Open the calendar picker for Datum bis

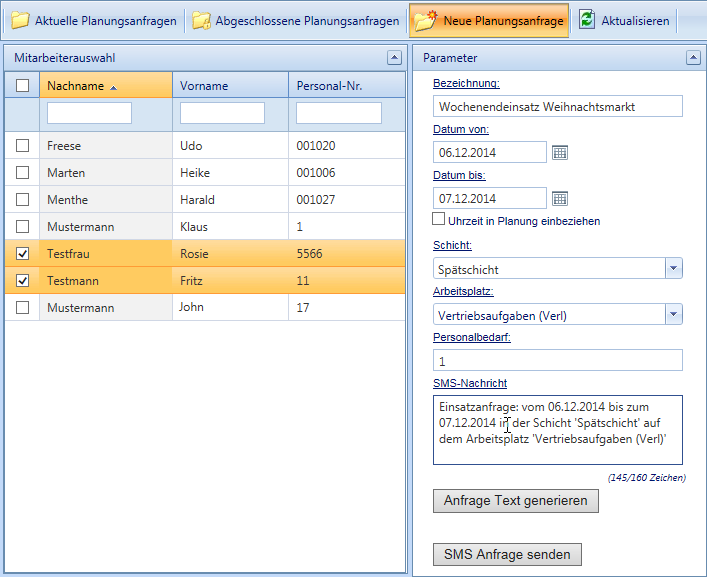point(560,198)
